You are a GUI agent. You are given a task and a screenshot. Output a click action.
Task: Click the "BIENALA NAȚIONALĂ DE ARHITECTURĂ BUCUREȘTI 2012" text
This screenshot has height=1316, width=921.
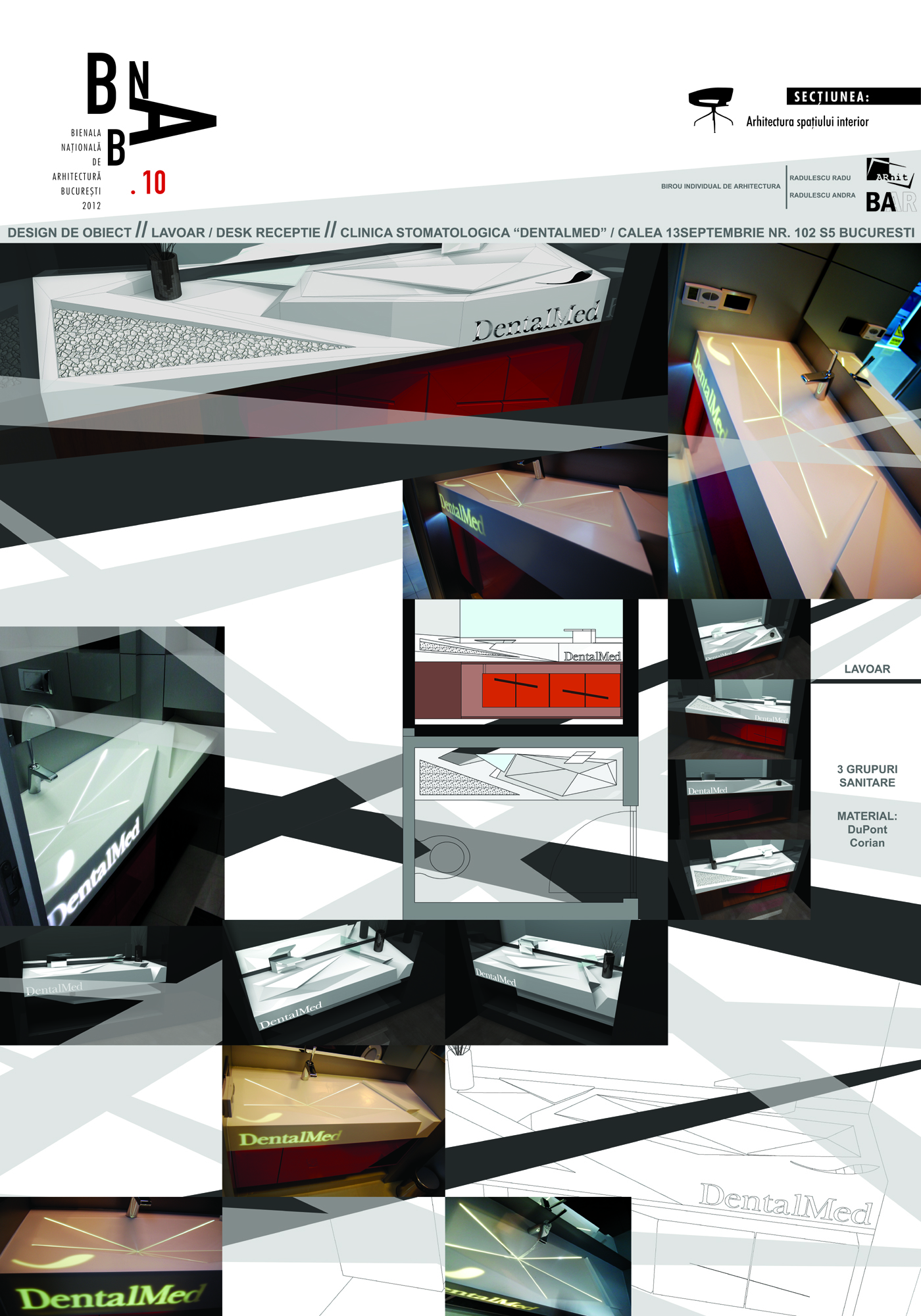point(78,169)
